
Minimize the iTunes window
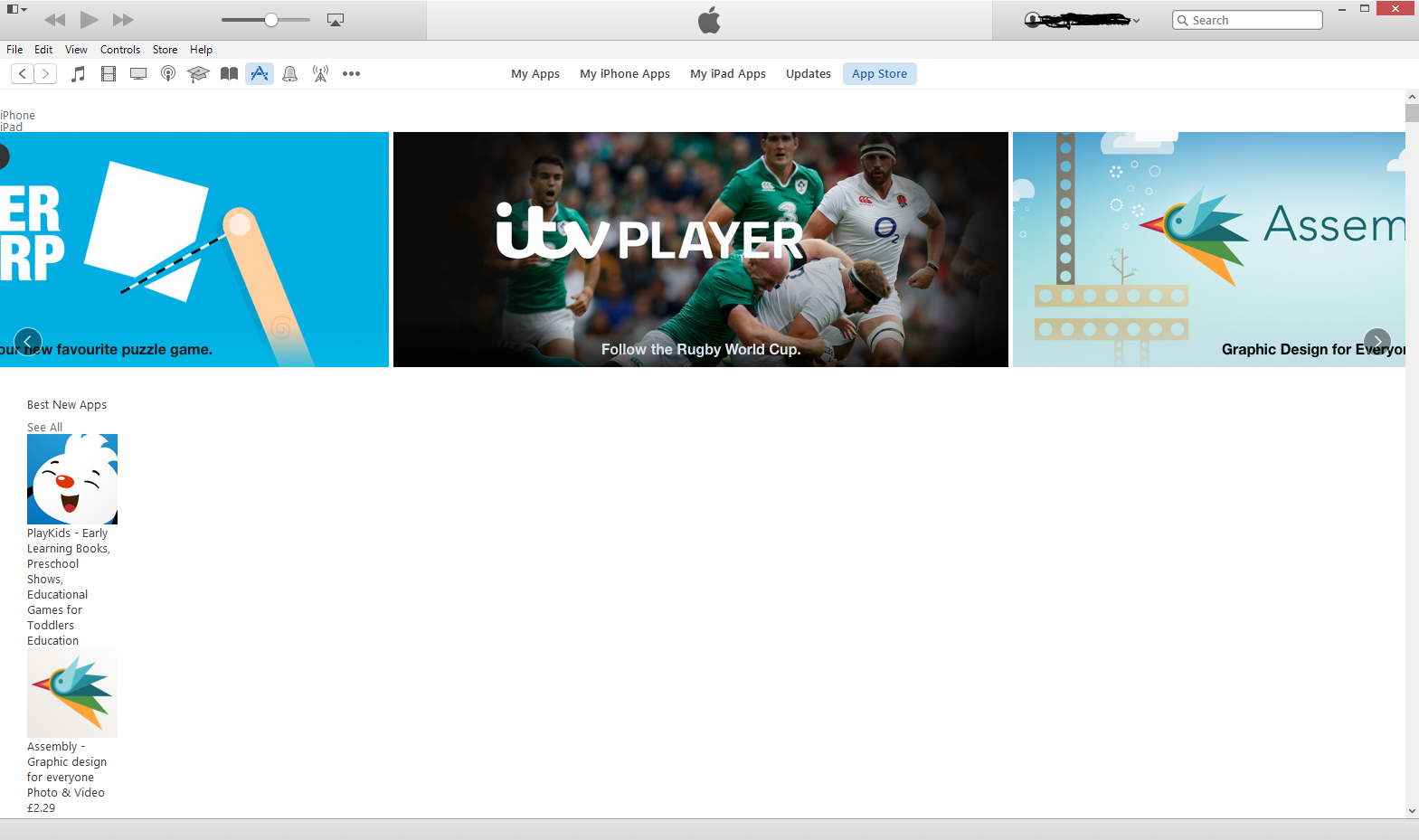click(1342, 9)
